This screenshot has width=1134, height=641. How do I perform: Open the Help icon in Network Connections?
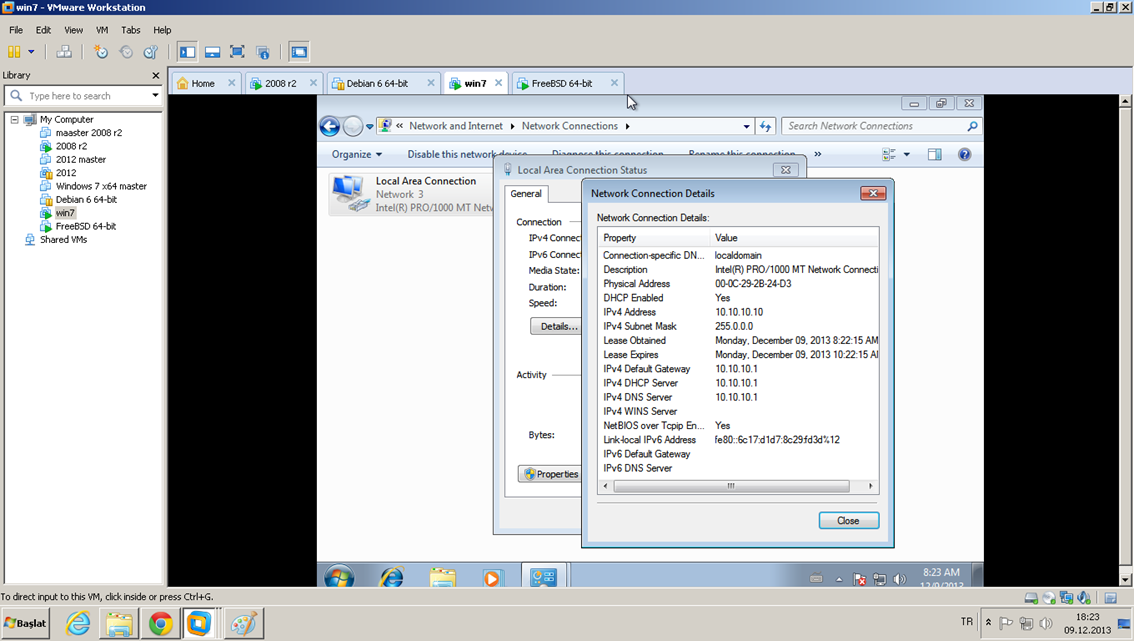click(x=964, y=154)
